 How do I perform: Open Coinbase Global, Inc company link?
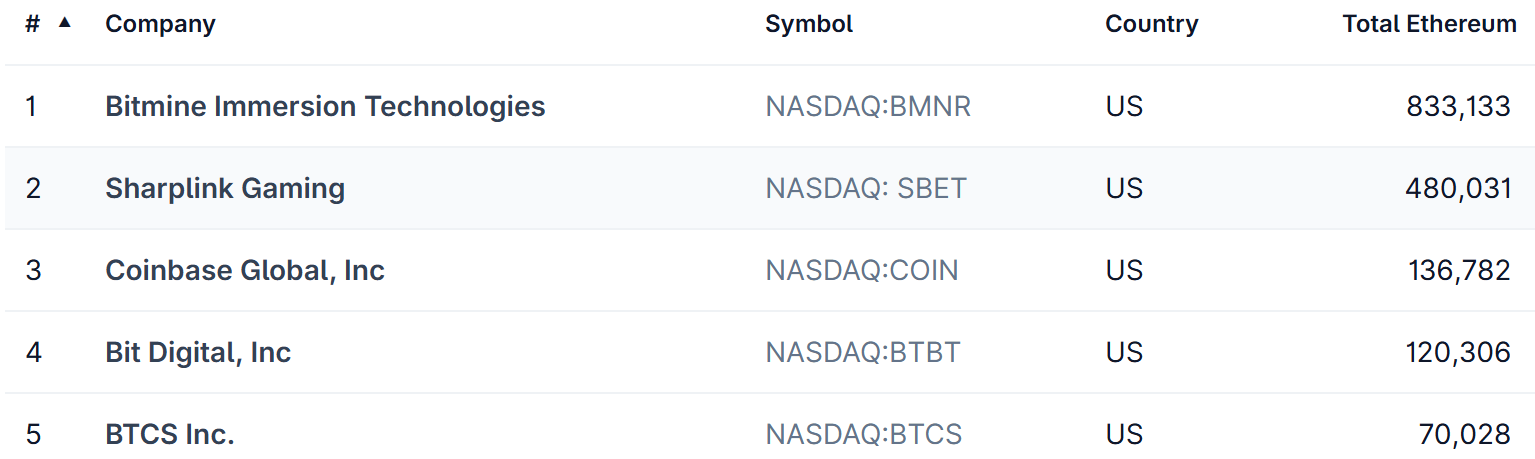click(245, 270)
